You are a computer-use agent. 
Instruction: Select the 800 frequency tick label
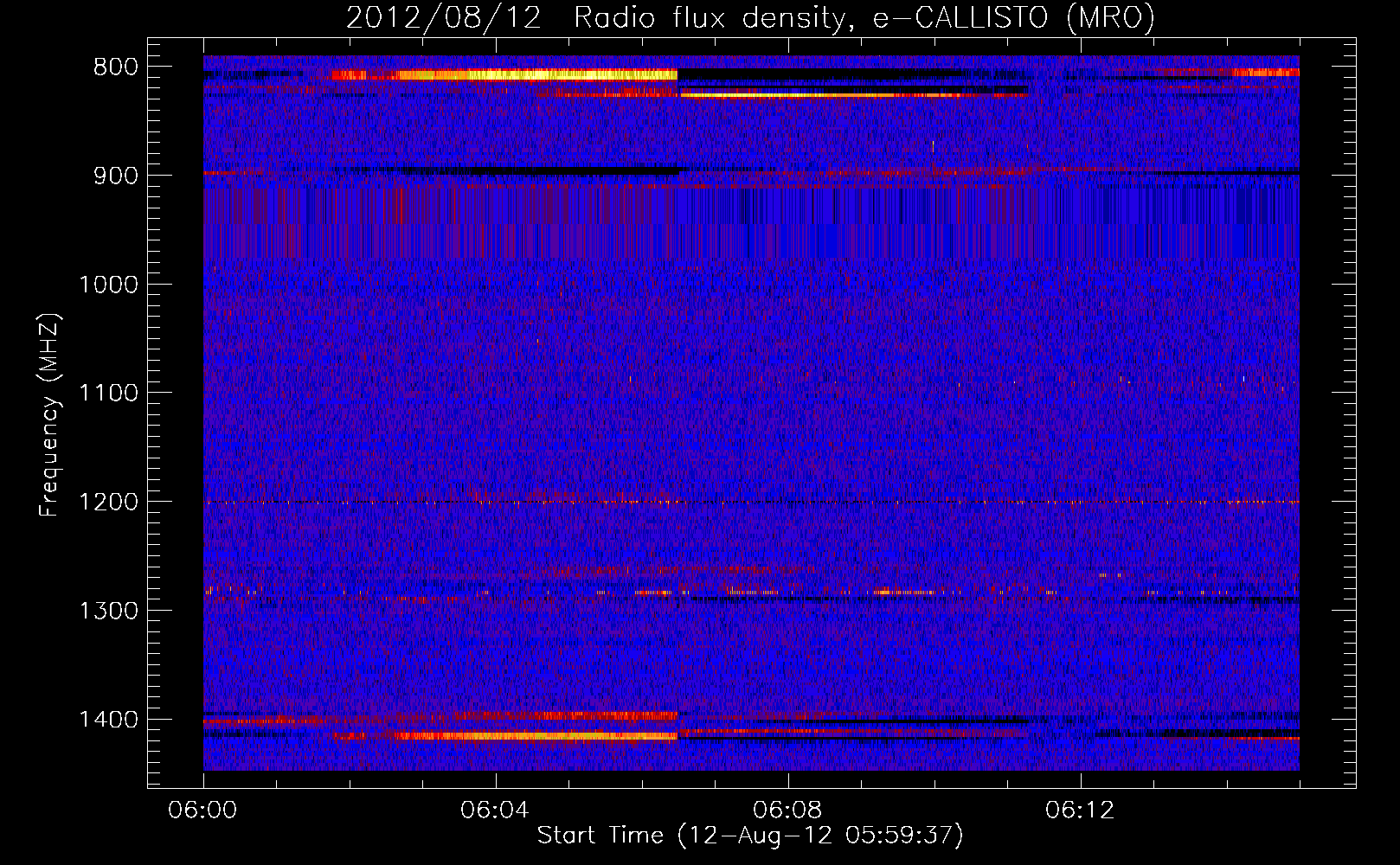(113, 67)
